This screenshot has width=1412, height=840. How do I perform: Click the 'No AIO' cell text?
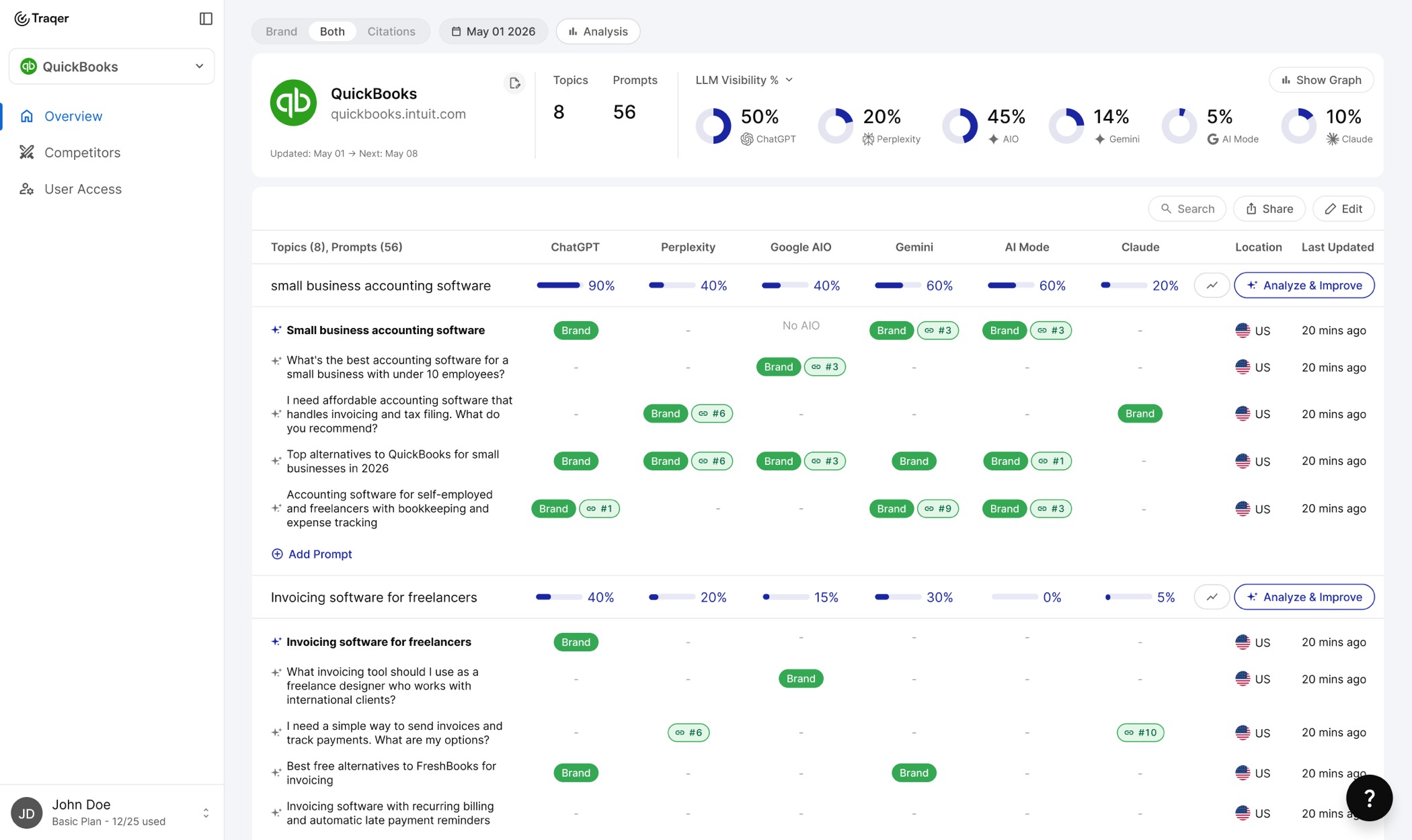pyautogui.click(x=800, y=325)
